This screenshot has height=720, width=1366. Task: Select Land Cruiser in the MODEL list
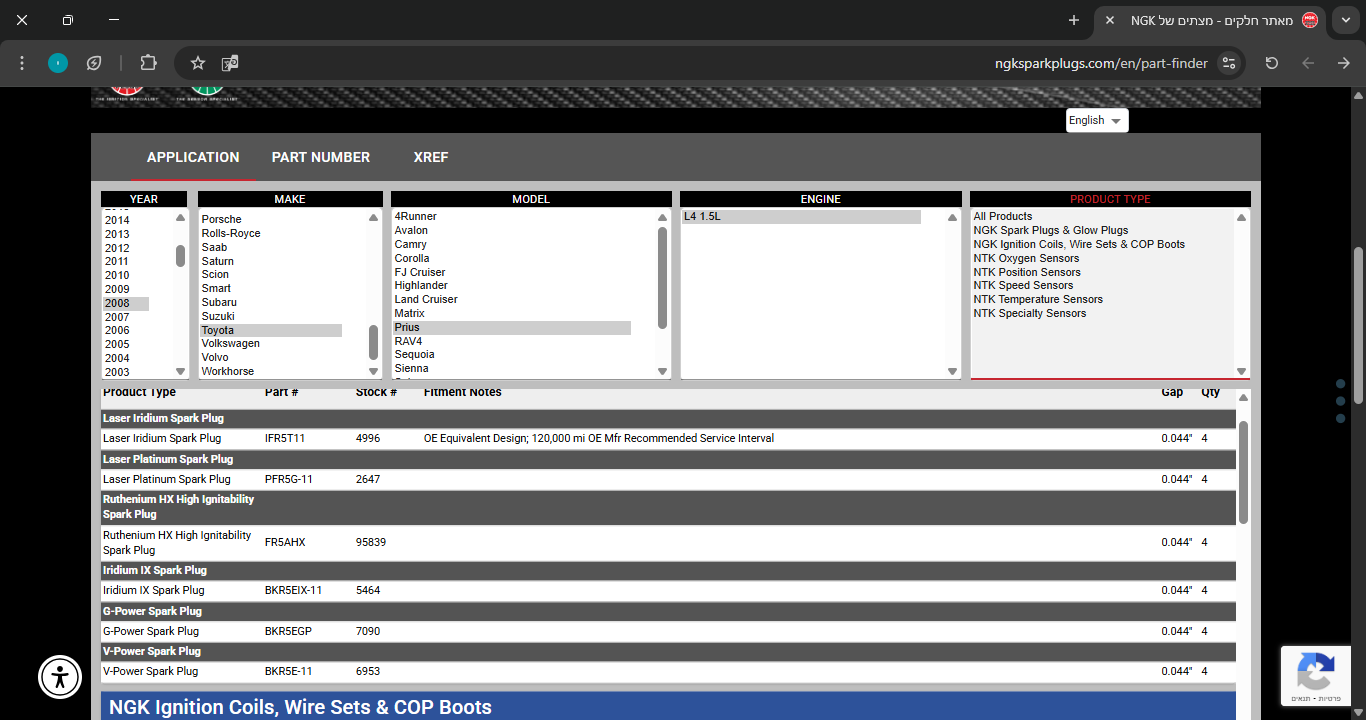(425, 299)
